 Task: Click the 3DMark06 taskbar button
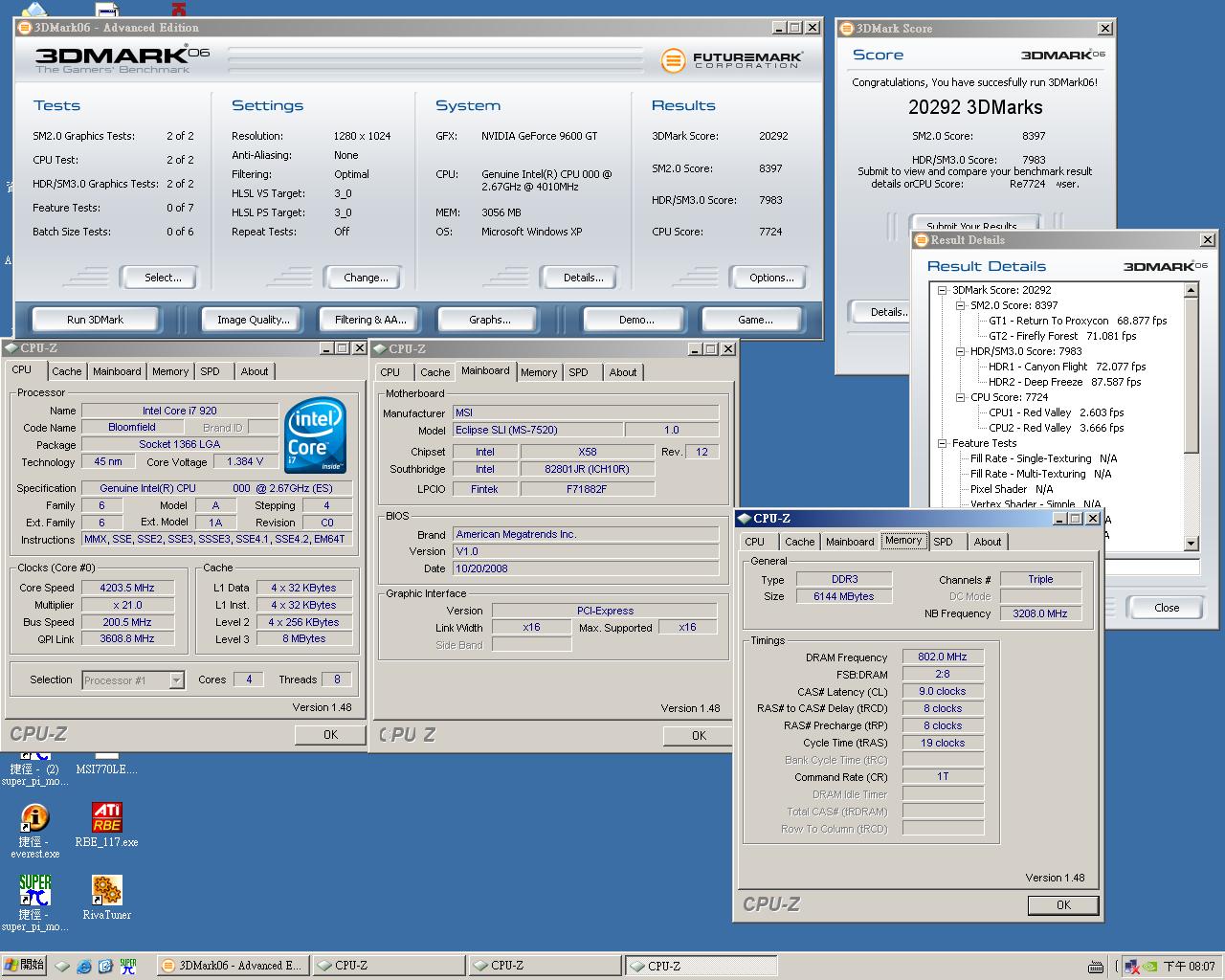231,966
